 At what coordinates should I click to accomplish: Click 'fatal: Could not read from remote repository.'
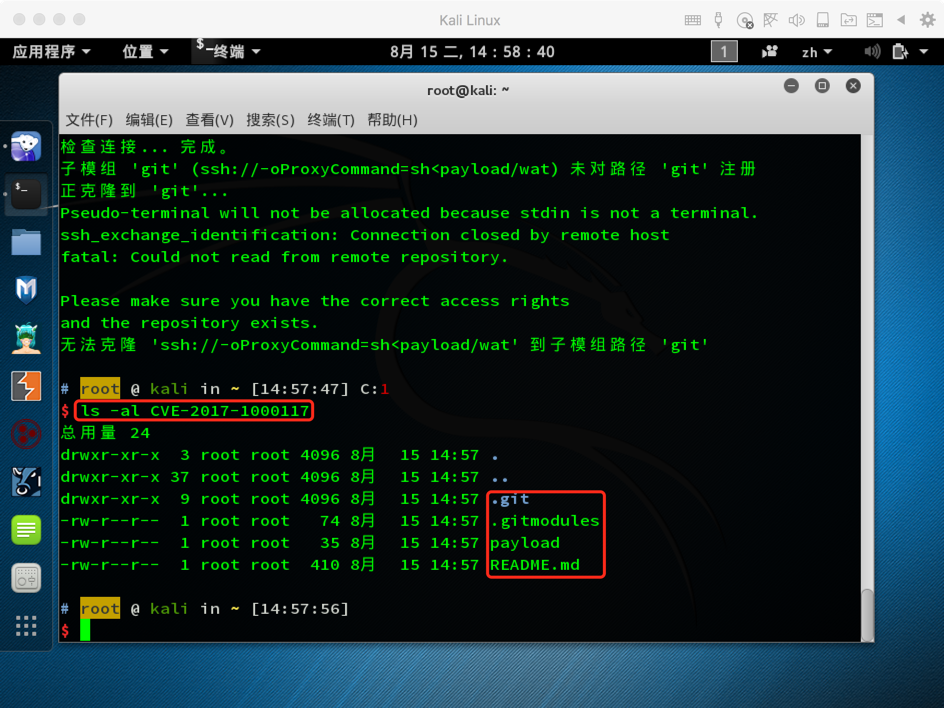point(284,257)
